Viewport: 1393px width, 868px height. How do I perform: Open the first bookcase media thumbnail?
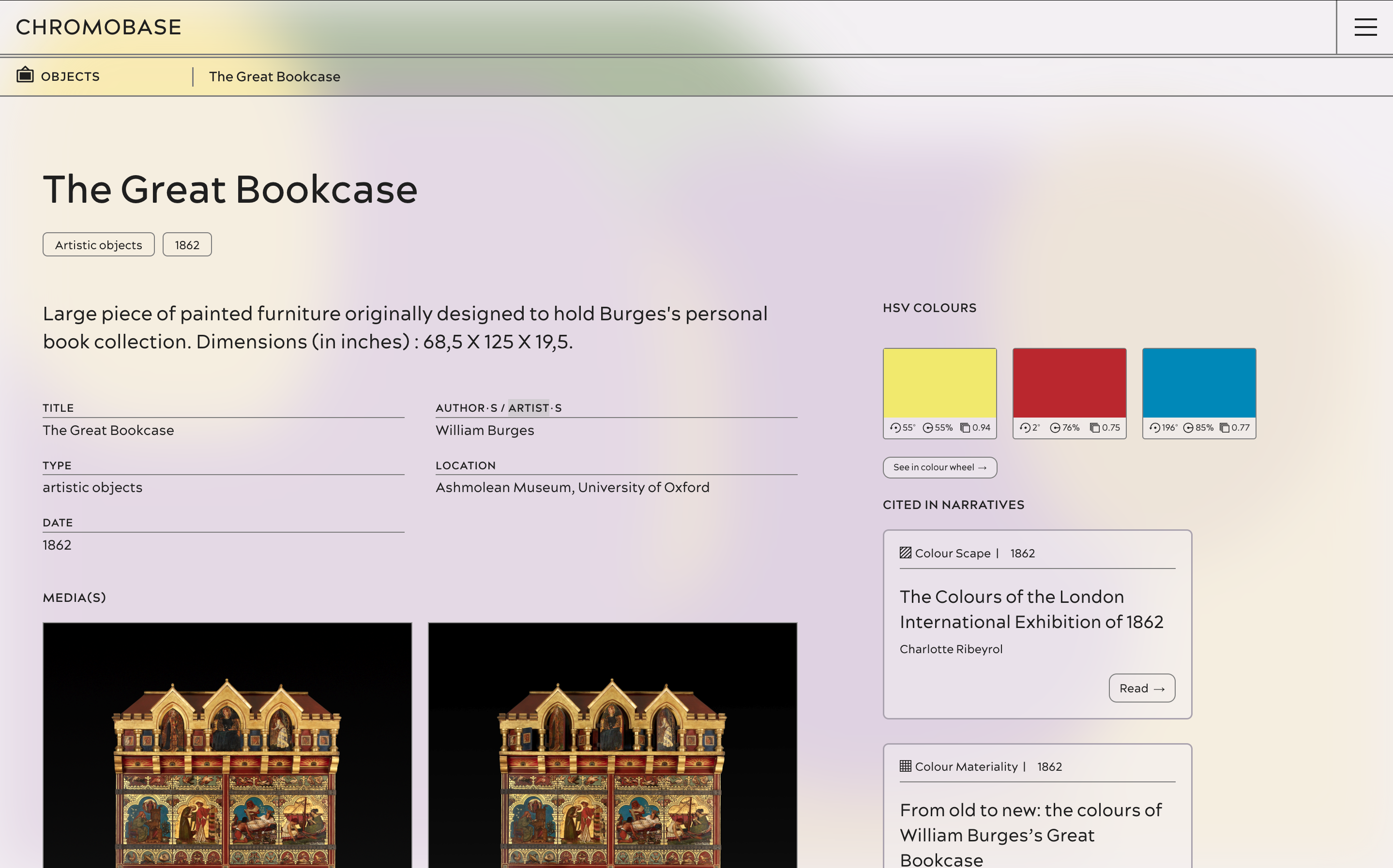click(227, 745)
